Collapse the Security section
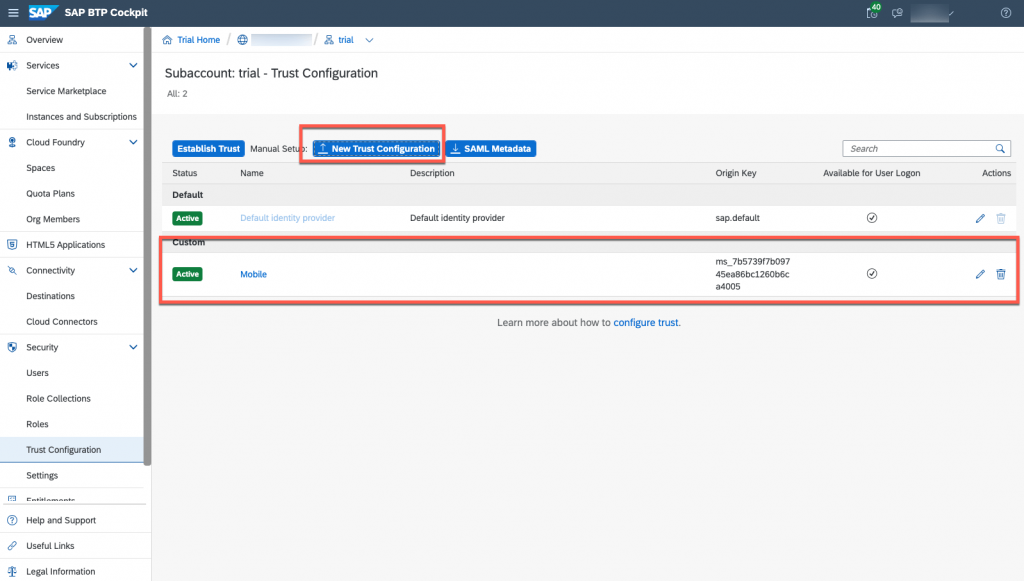 (133, 347)
